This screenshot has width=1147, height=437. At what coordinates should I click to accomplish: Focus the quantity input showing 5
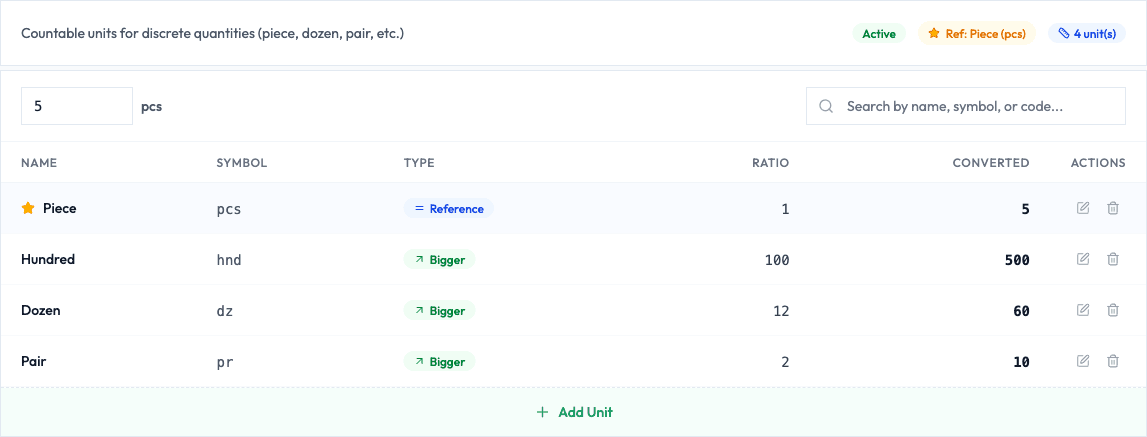(x=77, y=106)
